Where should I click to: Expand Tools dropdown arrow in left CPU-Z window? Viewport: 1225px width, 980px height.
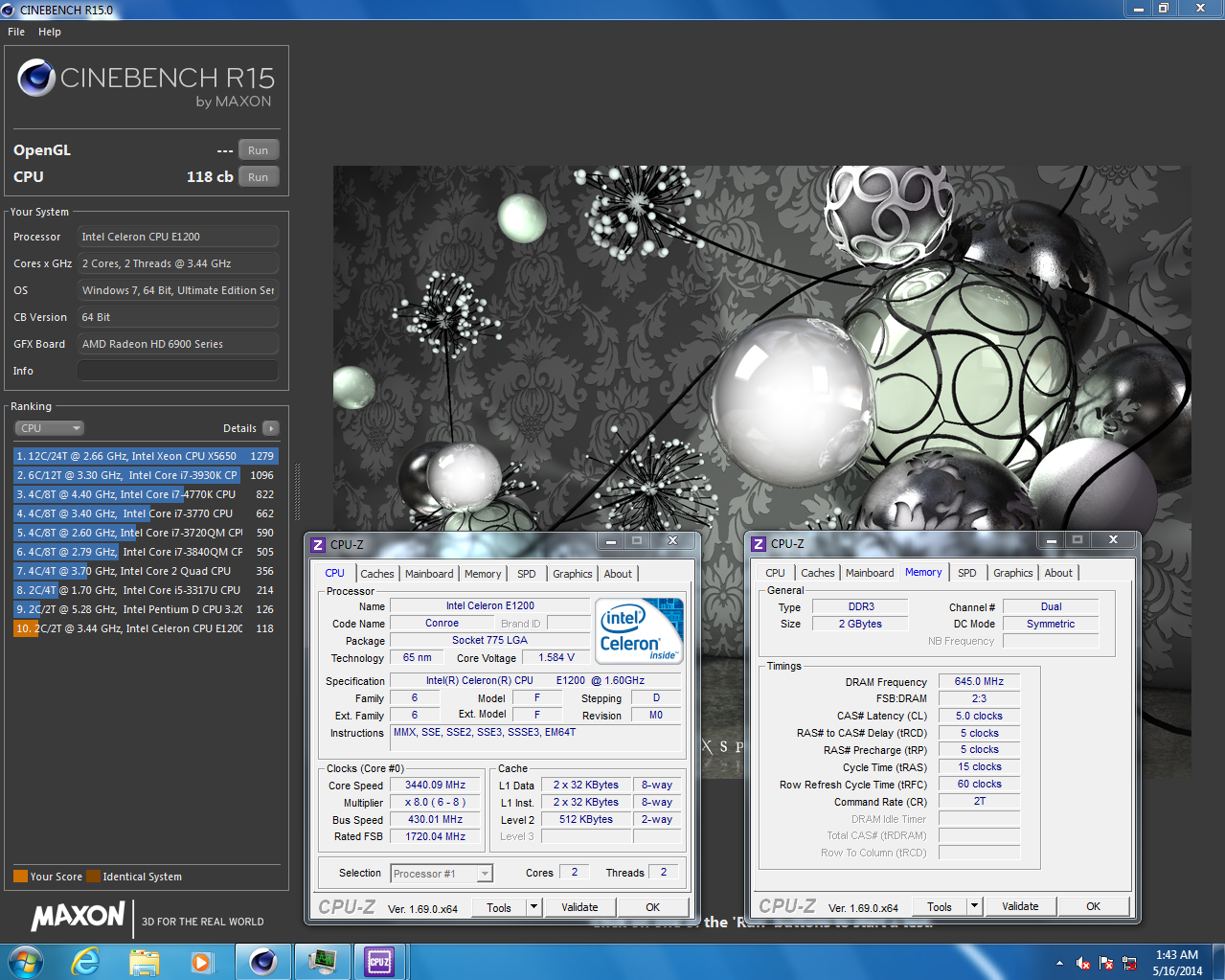point(534,907)
